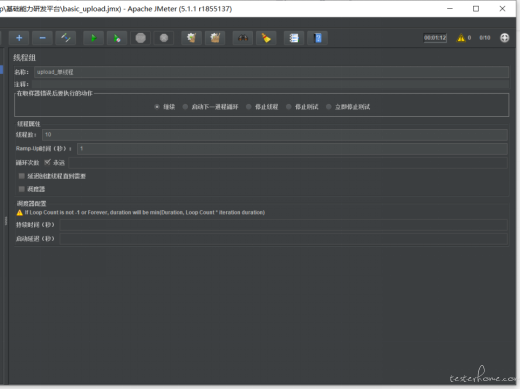This screenshot has width=521, height=389.
Task: Click the remote engine globe icon
Action: coord(505,38)
